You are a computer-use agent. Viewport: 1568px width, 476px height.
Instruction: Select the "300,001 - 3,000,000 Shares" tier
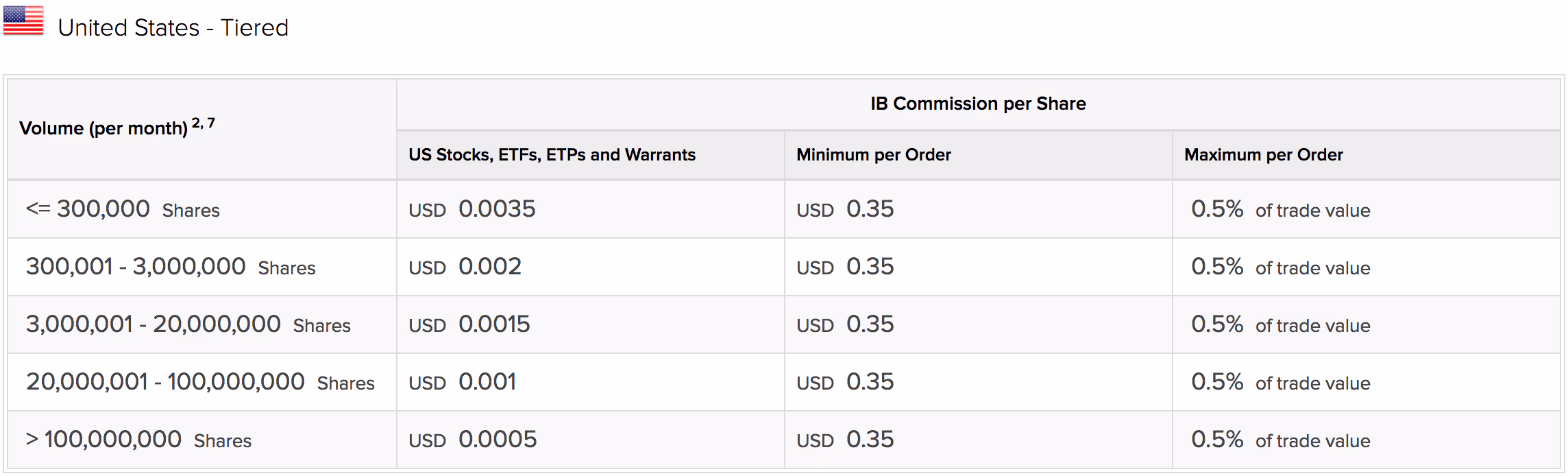click(171, 267)
